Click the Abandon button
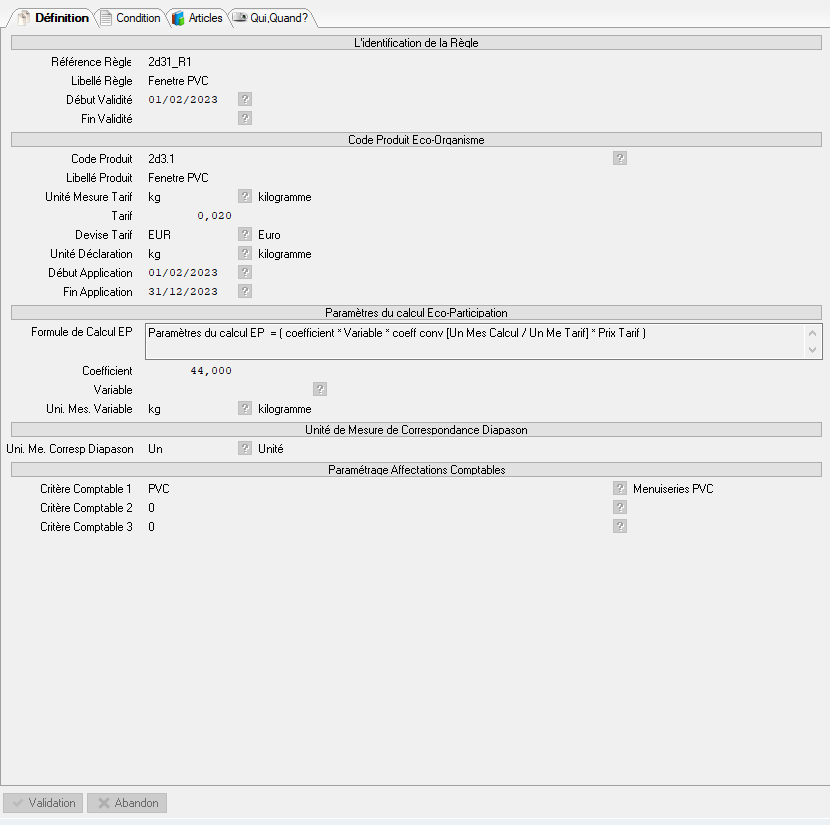The width and height of the screenshot is (830, 825). click(x=127, y=803)
